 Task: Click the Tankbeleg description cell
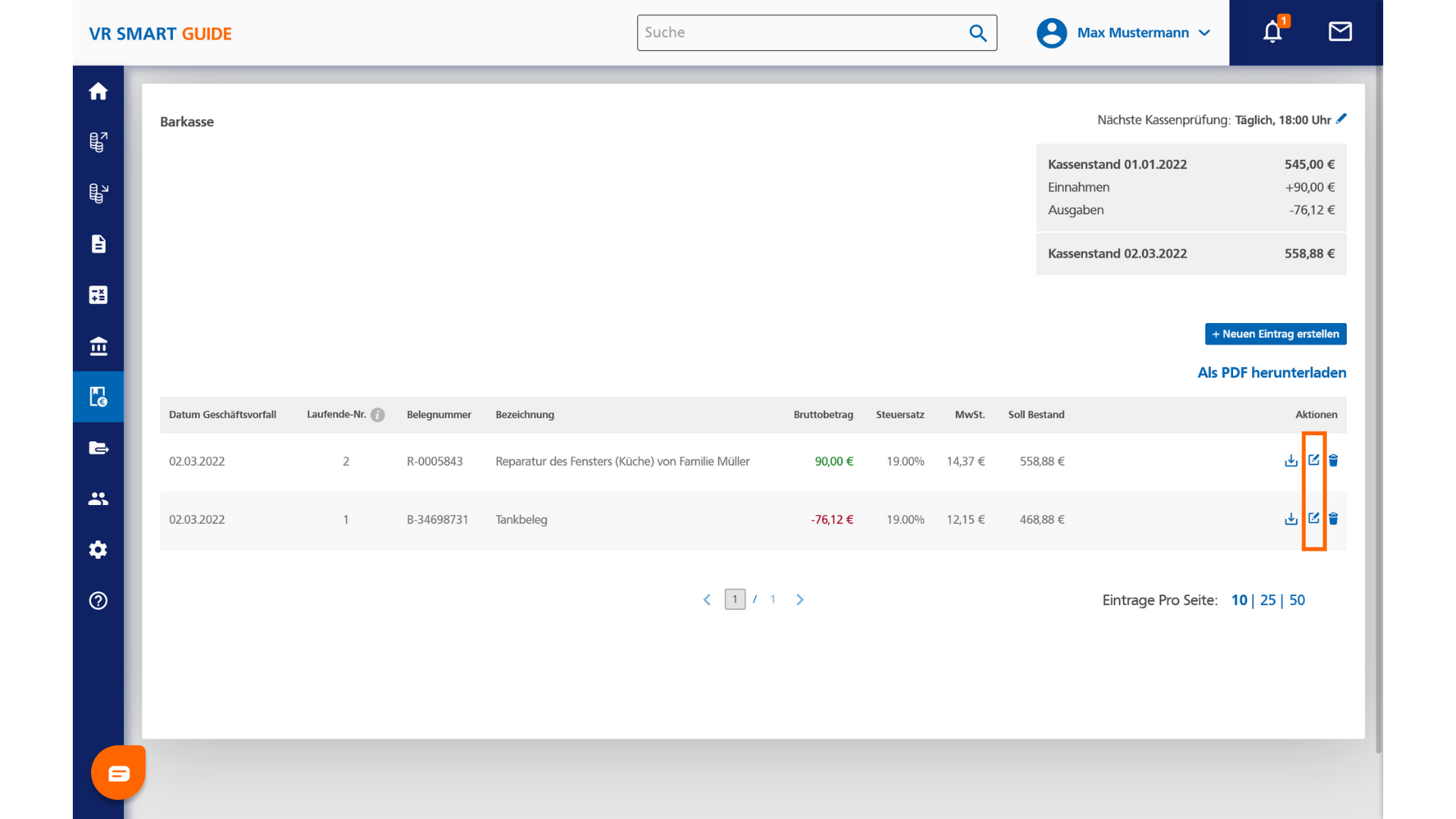click(521, 519)
